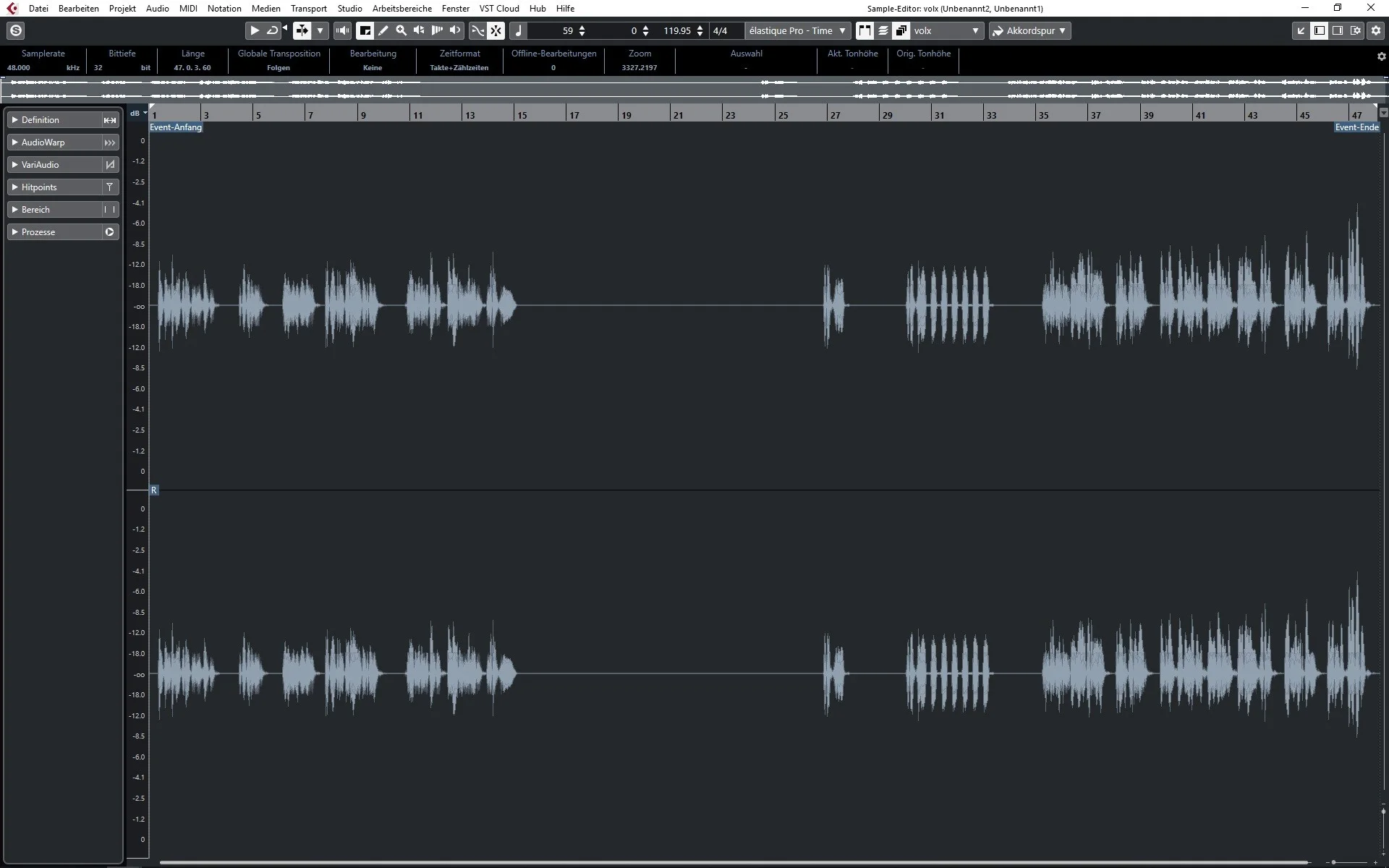The width and height of the screenshot is (1389, 868).
Task: Open toolbar settings gear
Action: [1375, 30]
